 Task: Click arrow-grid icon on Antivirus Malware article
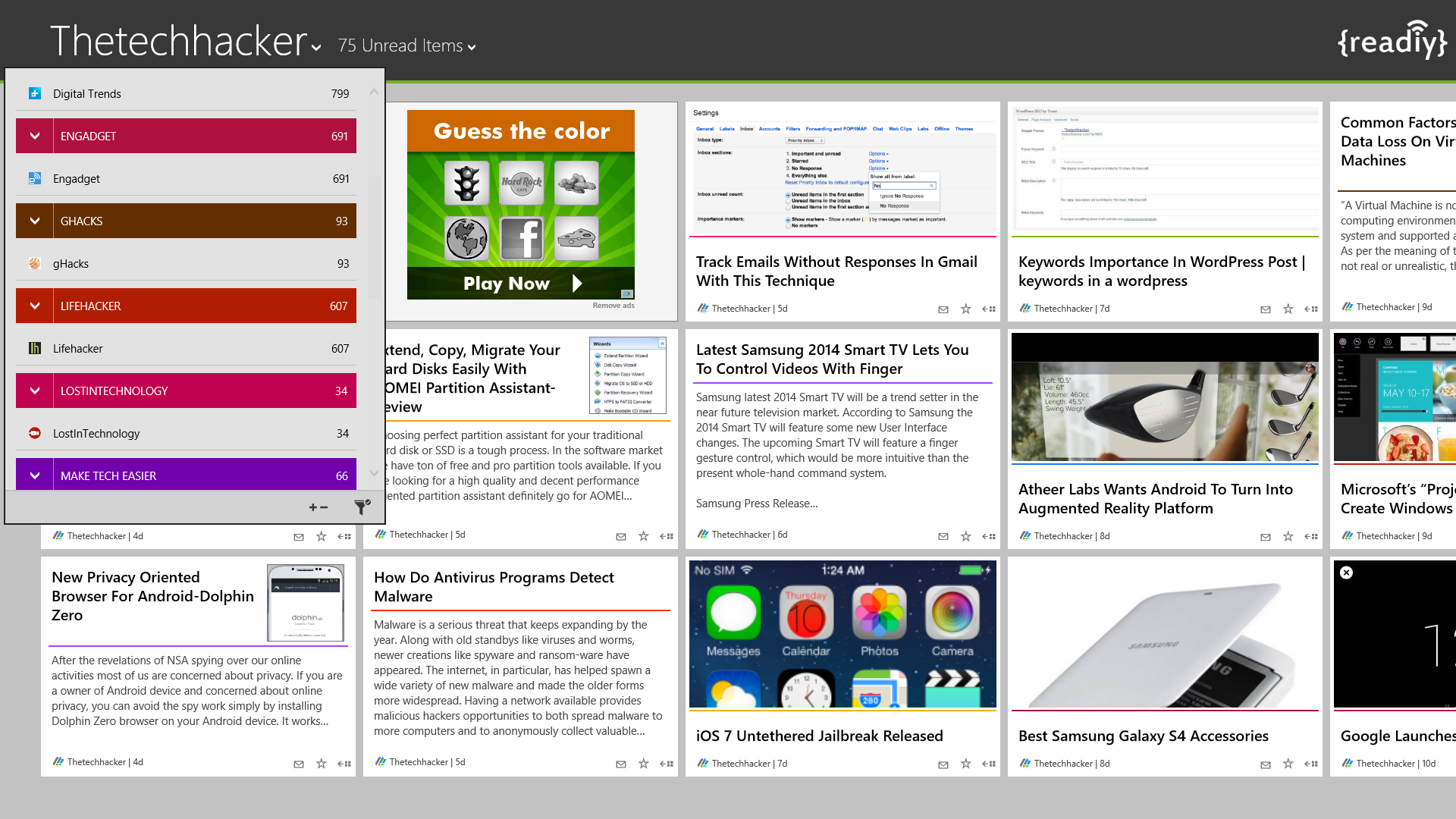pyautogui.click(x=667, y=764)
